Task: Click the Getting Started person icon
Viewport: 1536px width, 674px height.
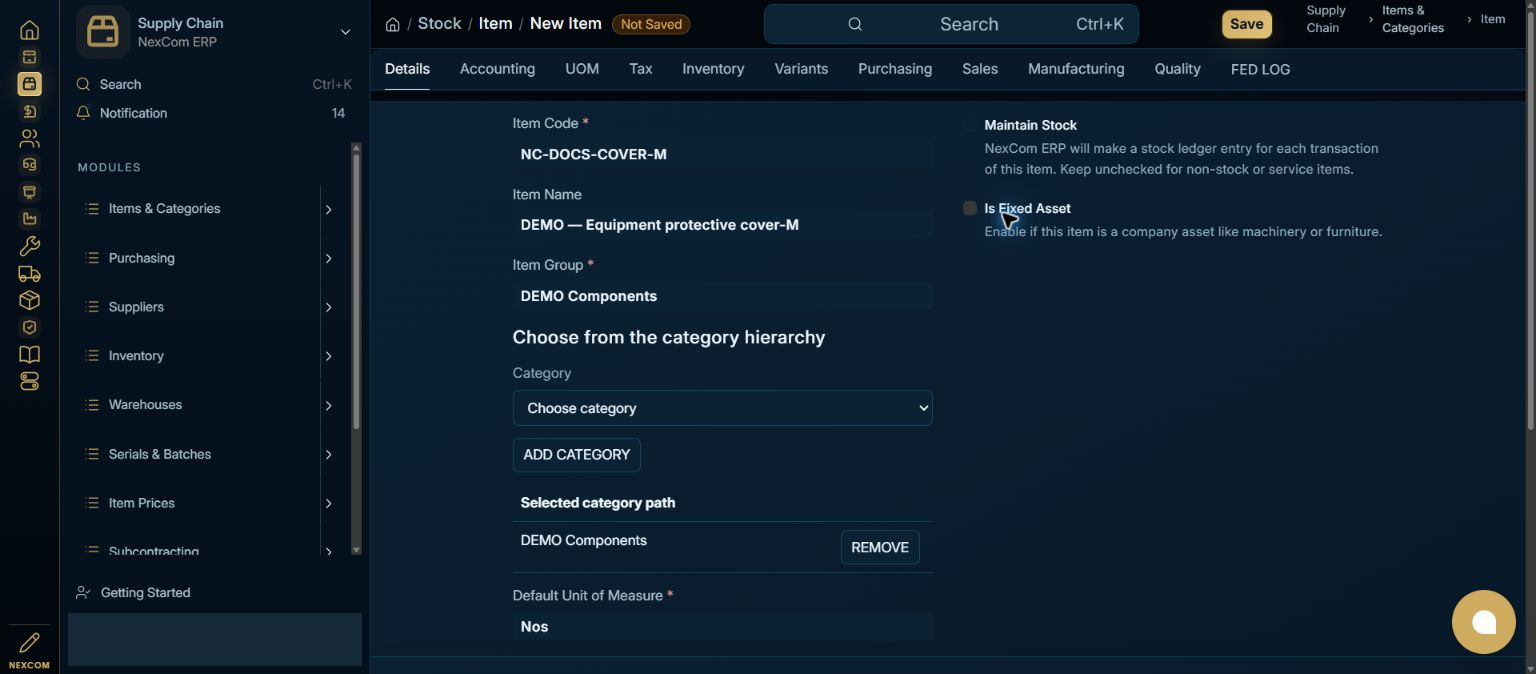Action: pos(84,592)
